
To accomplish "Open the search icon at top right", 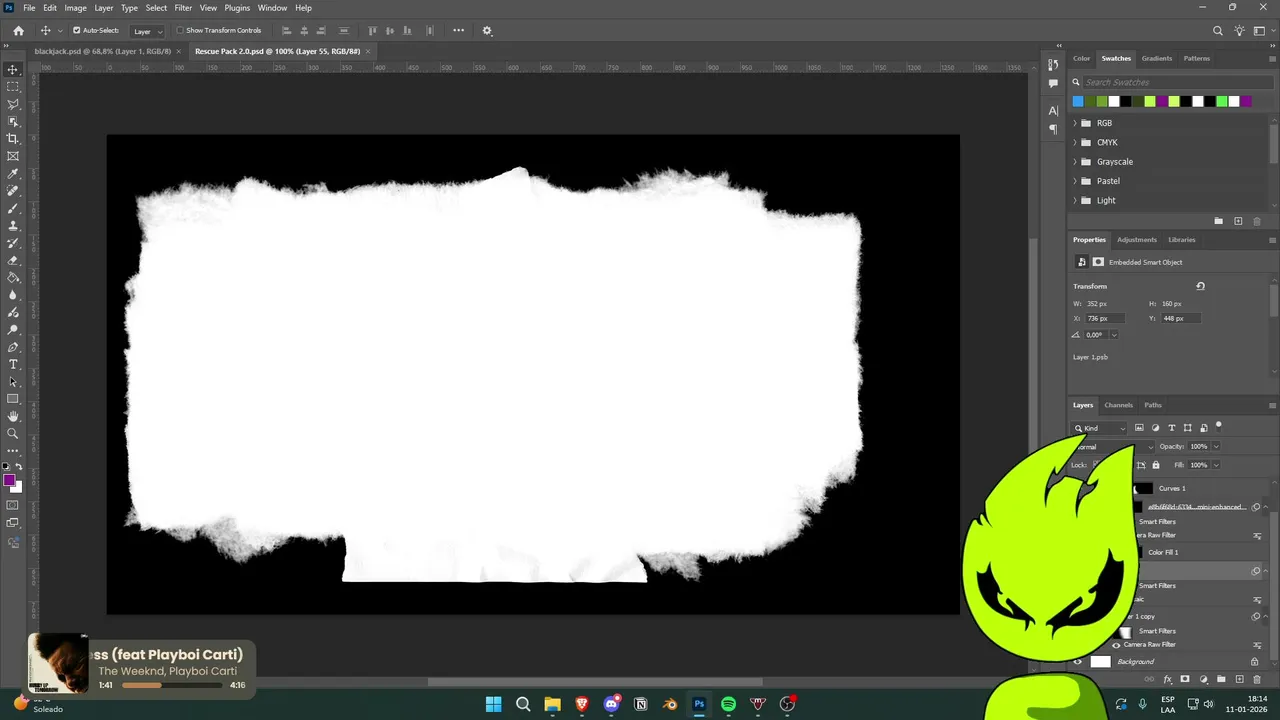I will coord(1217,31).
